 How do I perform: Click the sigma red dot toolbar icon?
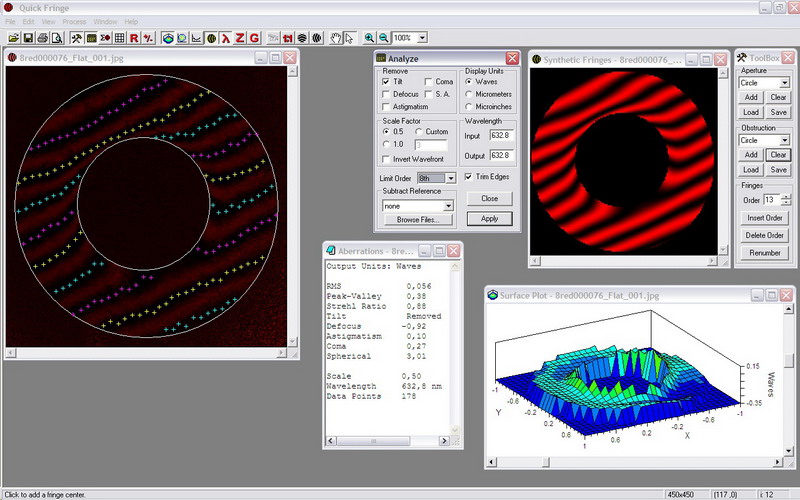point(106,38)
